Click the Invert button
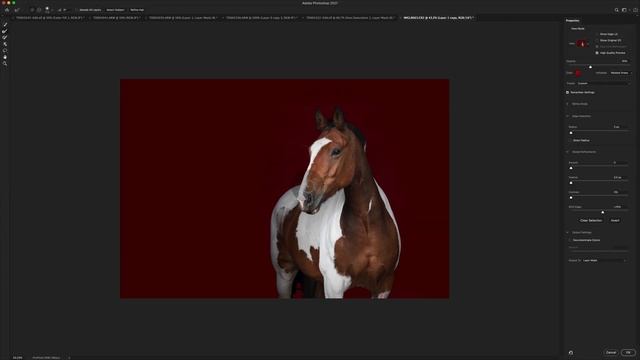Viewport: 640px width, 360px height. tap(615, 220)
